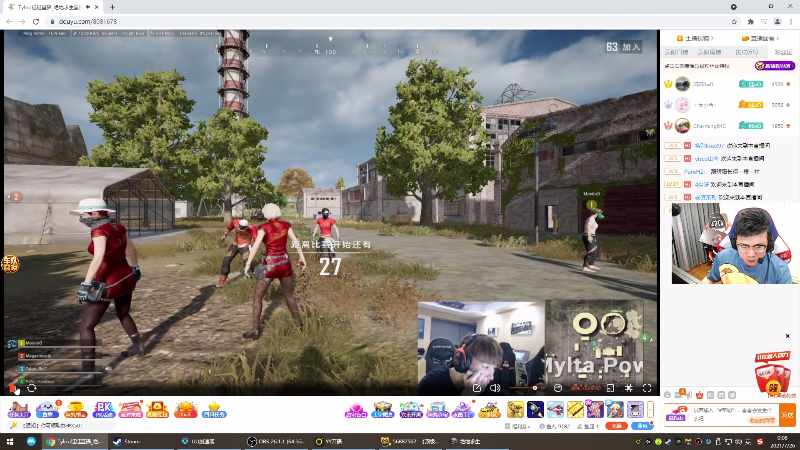The width and height of the screenshot is (800, 450).
Task: Open a new browser tab
Action: [x=112, y=7]
